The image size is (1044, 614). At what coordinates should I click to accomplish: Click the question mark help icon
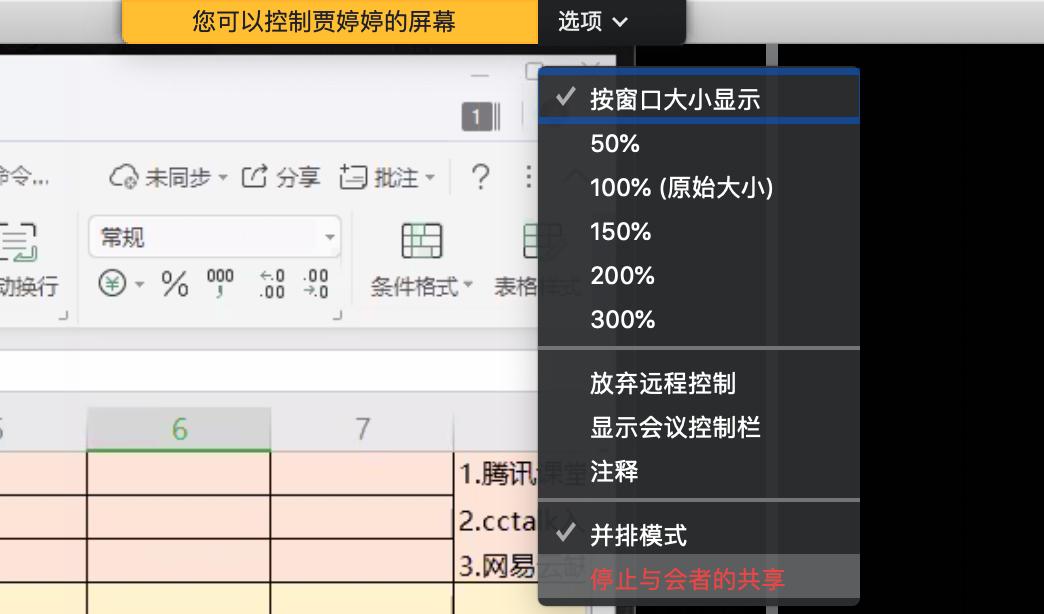[481, 176]
